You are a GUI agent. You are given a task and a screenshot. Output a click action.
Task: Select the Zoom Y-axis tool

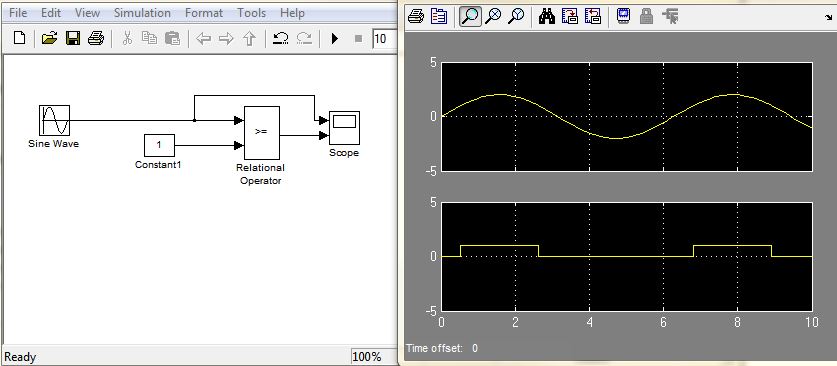516,17
